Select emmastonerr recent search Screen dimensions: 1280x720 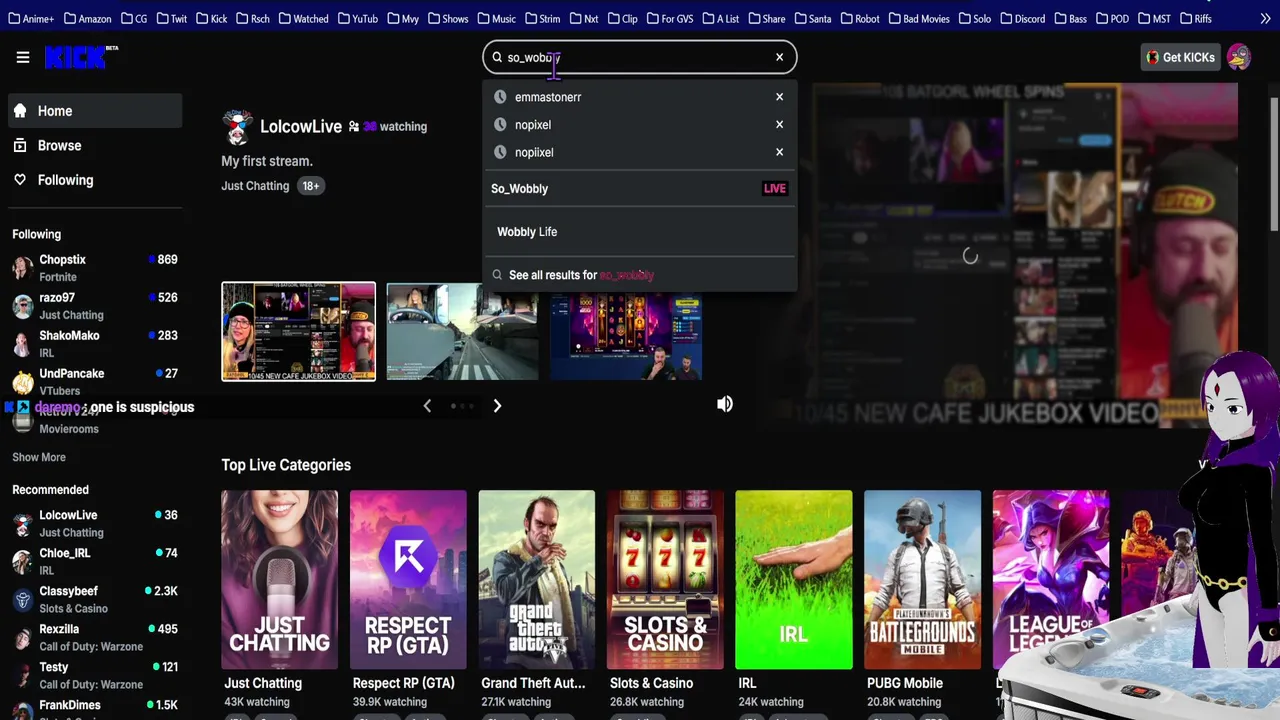coord(548,97)
